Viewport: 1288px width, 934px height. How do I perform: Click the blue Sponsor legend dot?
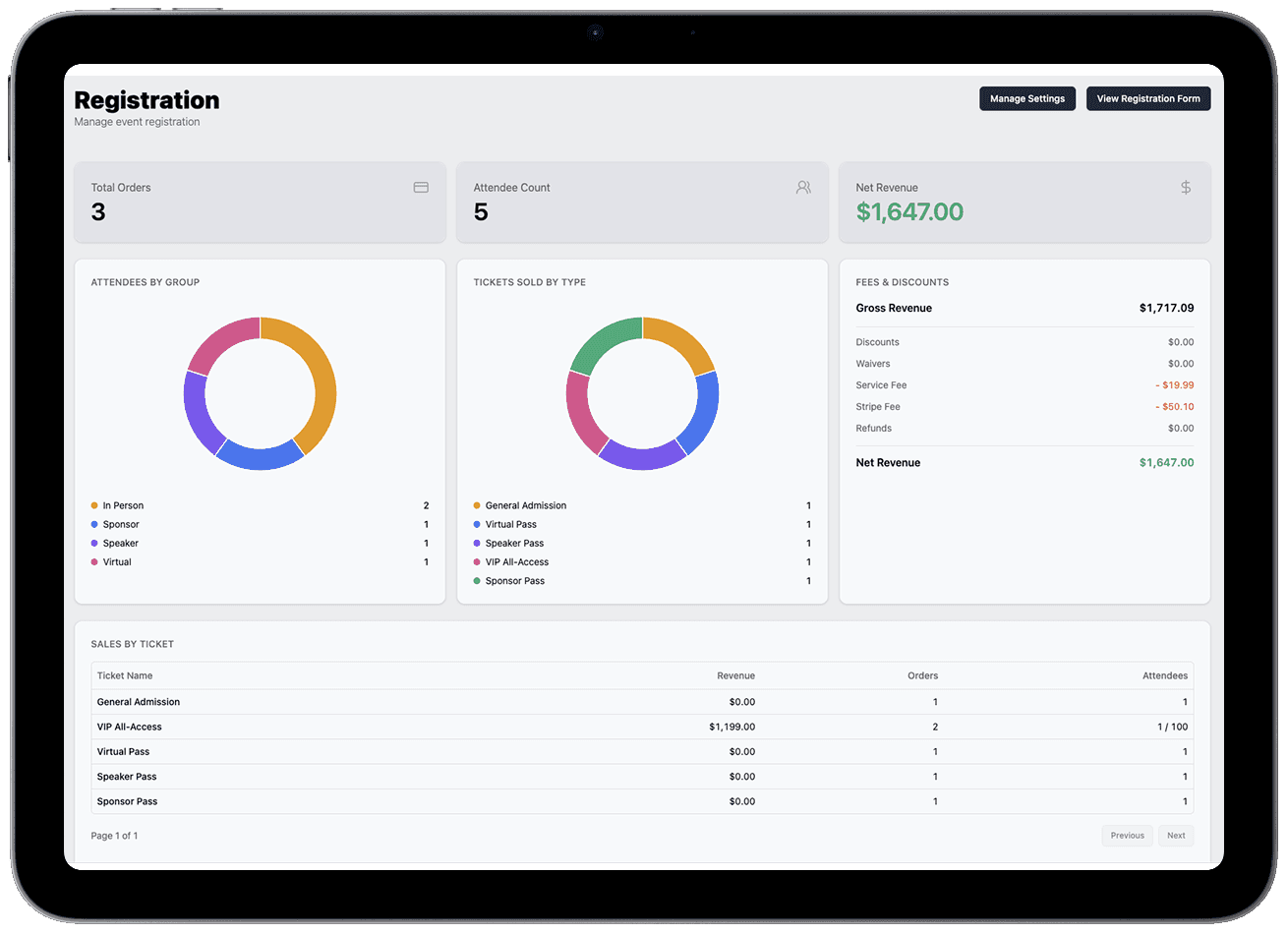[94, 524]
